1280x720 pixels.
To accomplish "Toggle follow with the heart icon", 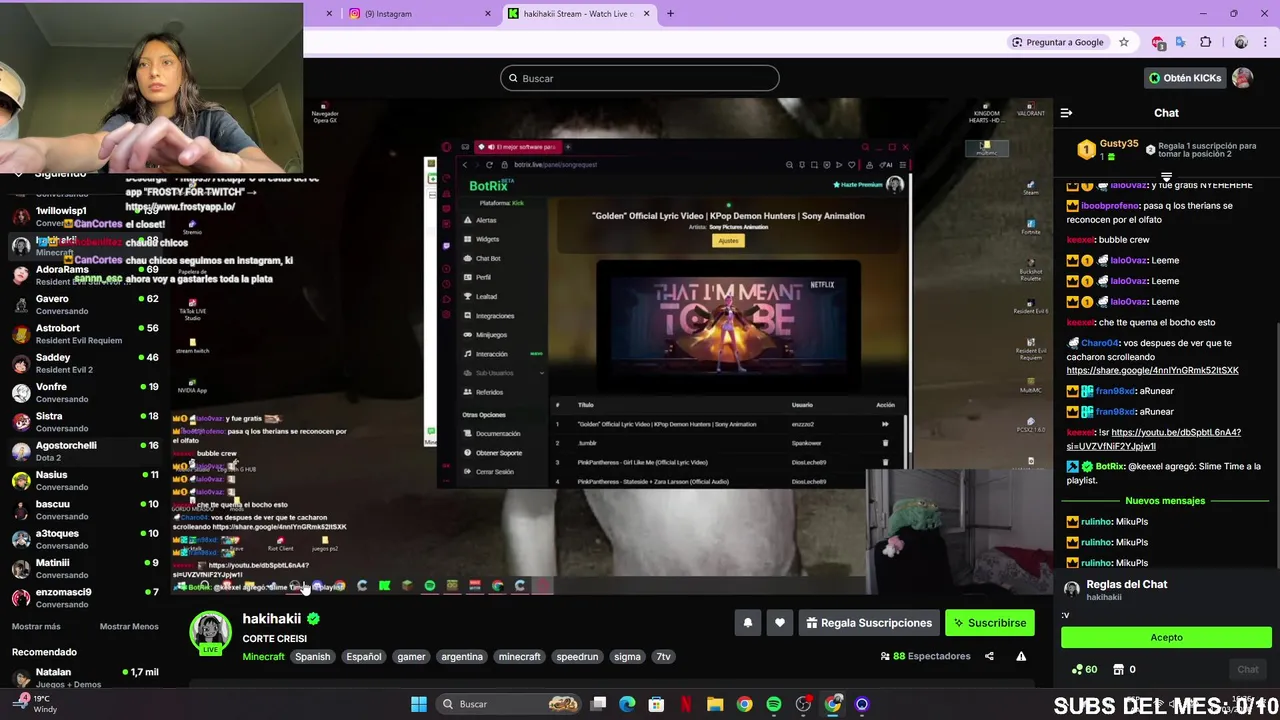I will pos(780,623).
